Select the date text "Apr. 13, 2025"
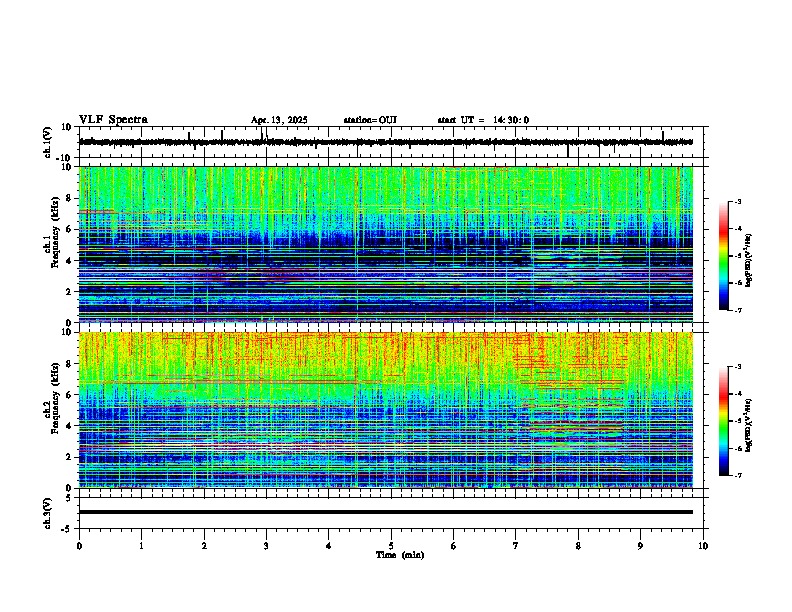792x612 pixels. 279,120
